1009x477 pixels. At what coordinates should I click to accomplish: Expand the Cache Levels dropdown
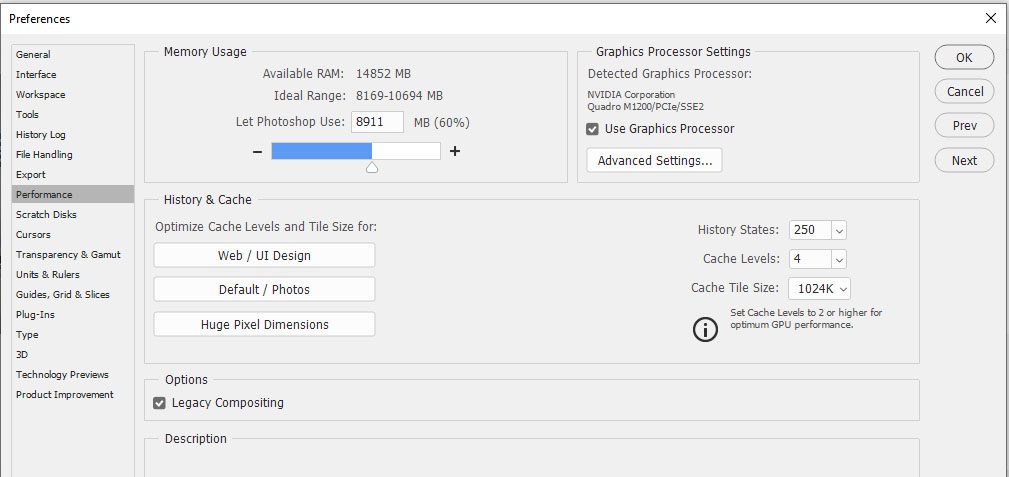click(838, 259)
